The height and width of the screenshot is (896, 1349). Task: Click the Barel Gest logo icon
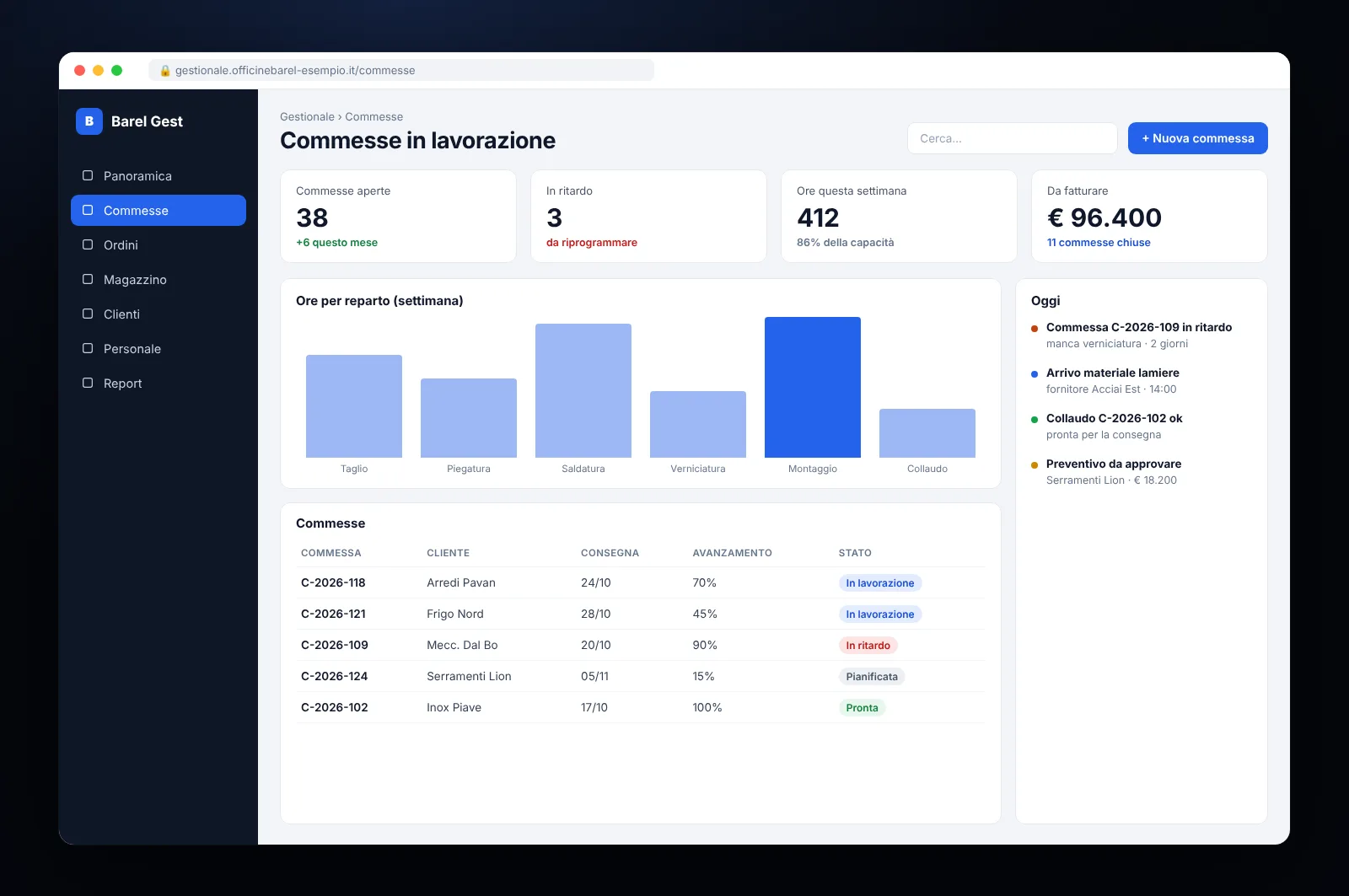(89, 121)
